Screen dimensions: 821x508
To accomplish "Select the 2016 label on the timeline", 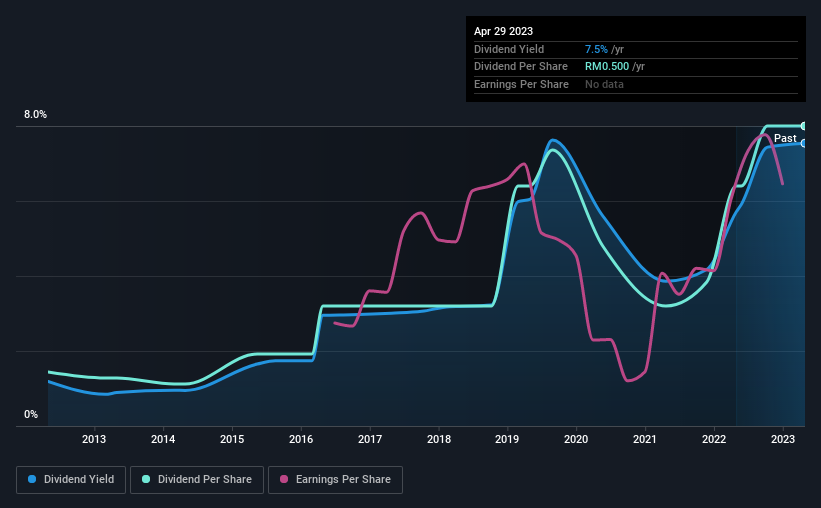I will tap(301, 439).
